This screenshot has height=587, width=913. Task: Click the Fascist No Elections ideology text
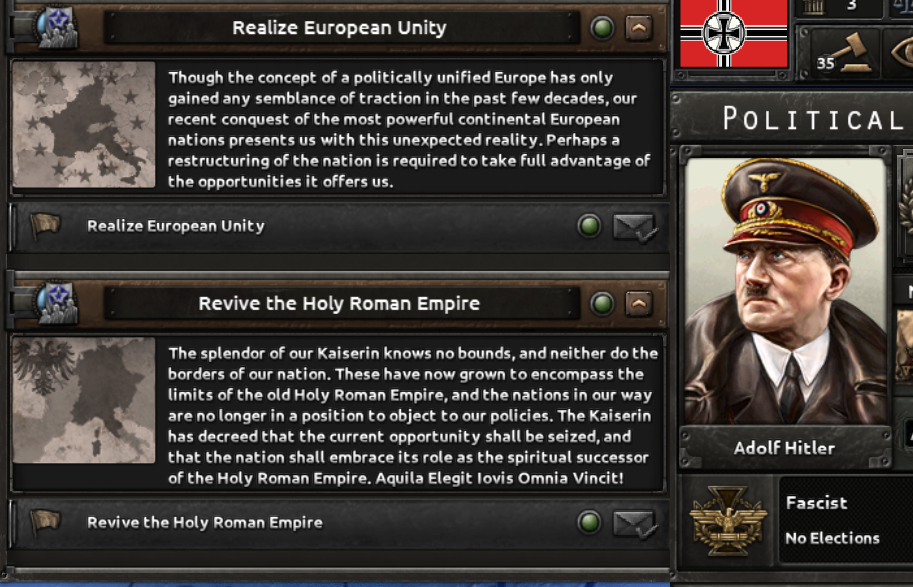click(x=833, y=520)
